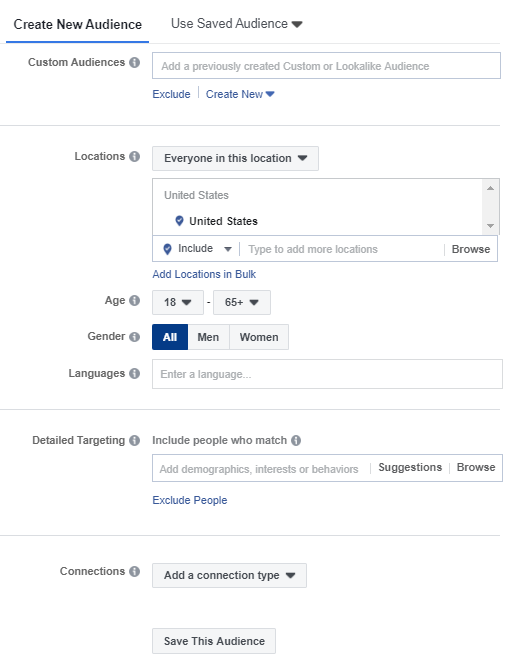Image resolution: width=512 pixels, height=662 pixels.
Task: Click the Languages info icon
Action: pyautogui.click(x=134, y=374)
